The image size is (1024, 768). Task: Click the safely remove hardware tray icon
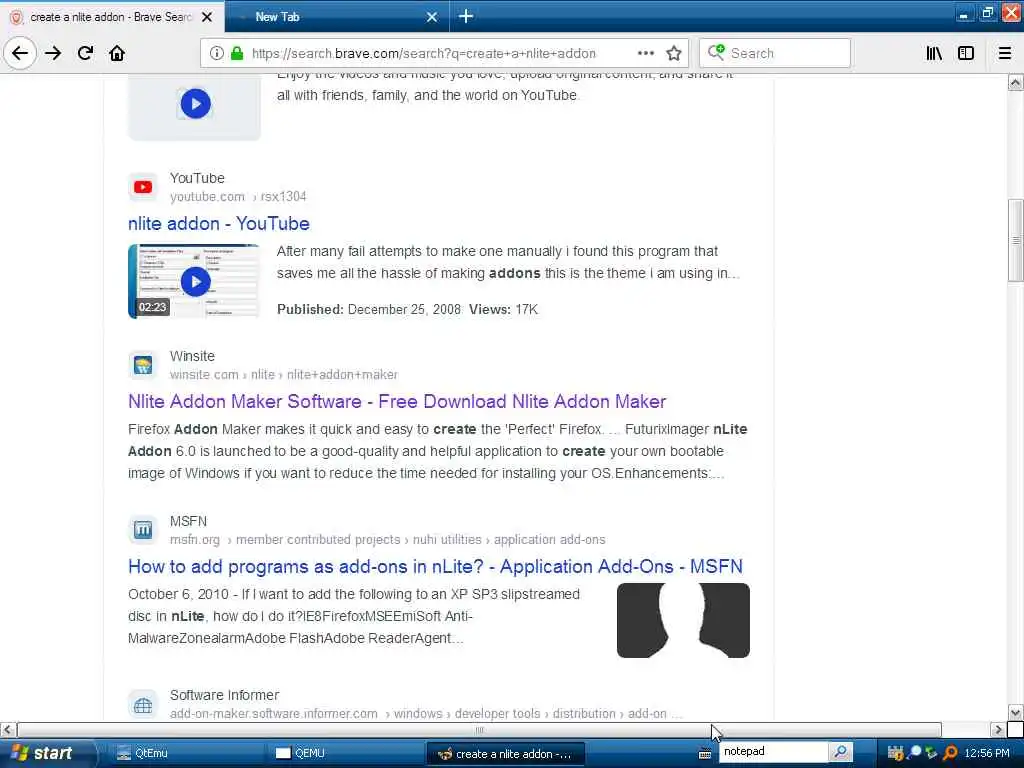[x=931, y=753]
